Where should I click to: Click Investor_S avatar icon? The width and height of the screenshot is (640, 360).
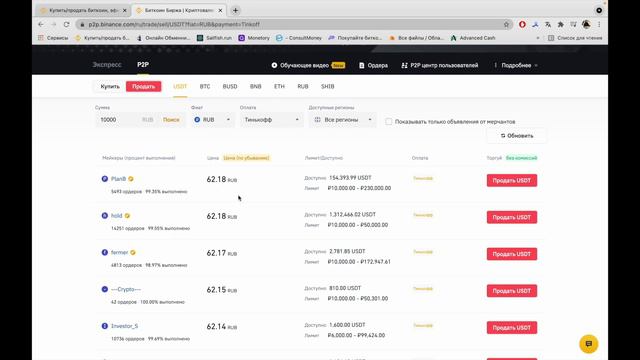(x=104, y=326)
